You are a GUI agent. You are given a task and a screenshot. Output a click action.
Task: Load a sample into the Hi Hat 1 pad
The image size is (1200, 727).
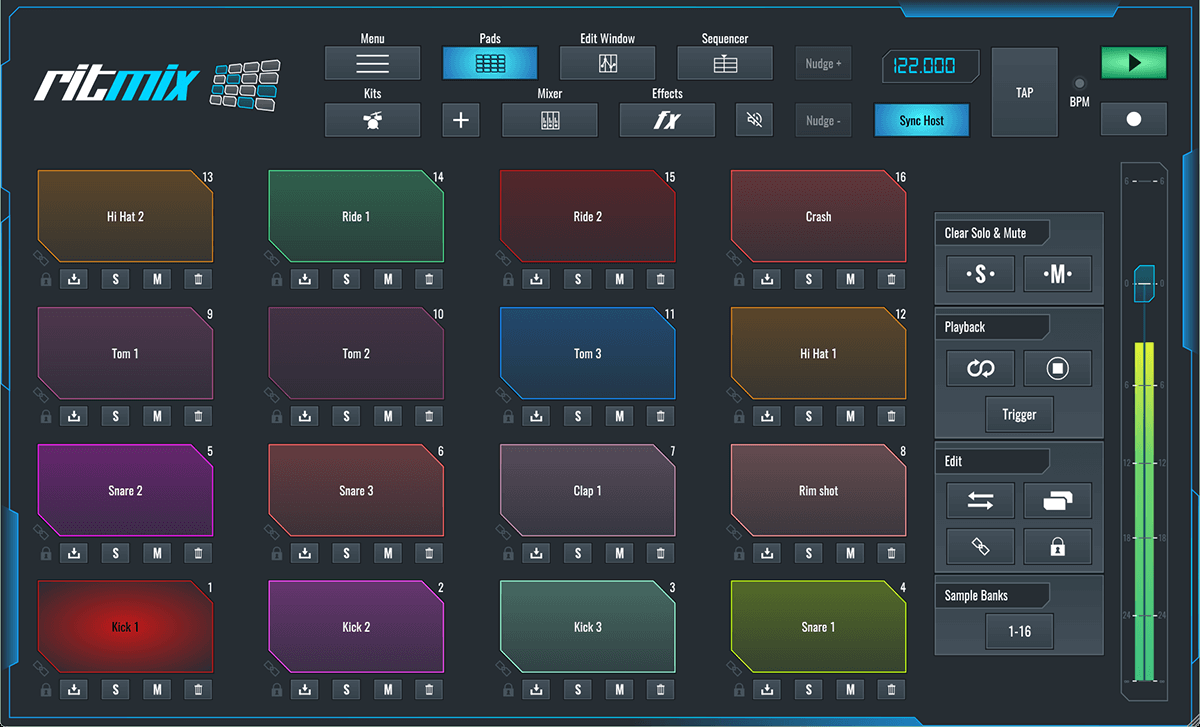(x=767, y=416)
